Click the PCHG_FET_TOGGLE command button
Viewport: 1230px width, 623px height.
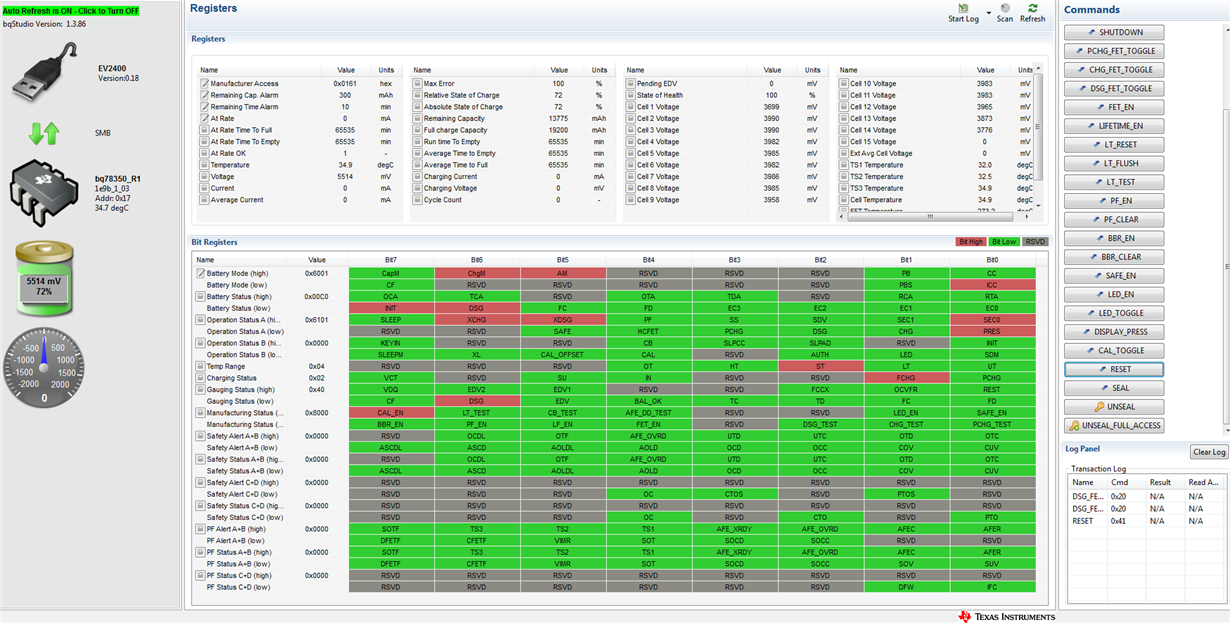1114,51
